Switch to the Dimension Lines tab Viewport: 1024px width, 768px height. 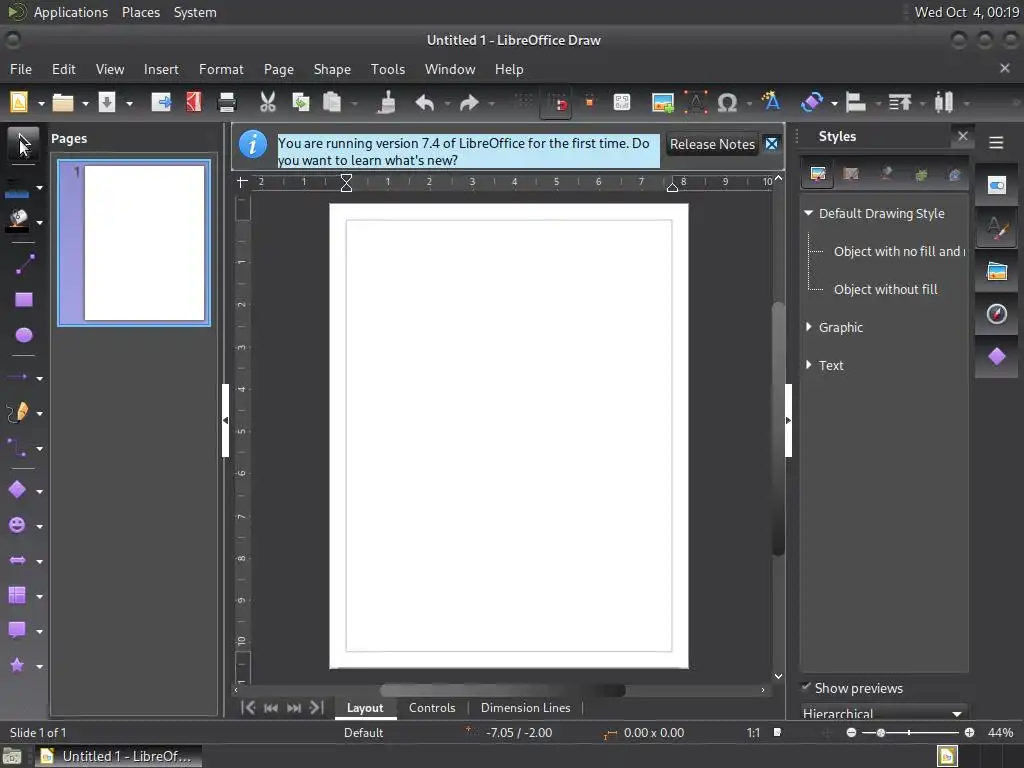525,708
